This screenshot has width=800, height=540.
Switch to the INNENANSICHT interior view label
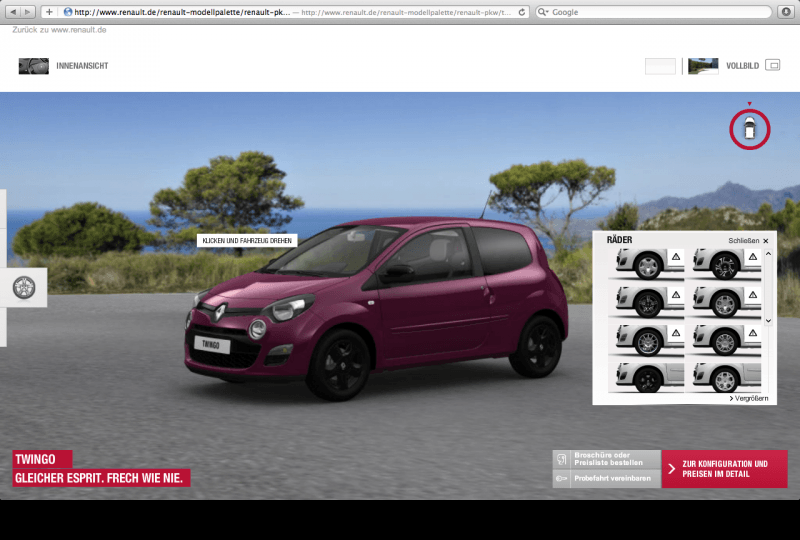tap(82, 66)
